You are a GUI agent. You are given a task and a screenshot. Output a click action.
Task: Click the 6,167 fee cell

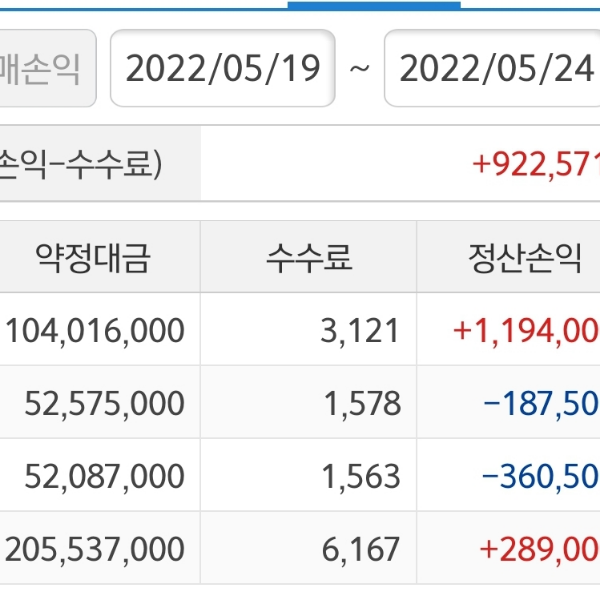point(360,549)
